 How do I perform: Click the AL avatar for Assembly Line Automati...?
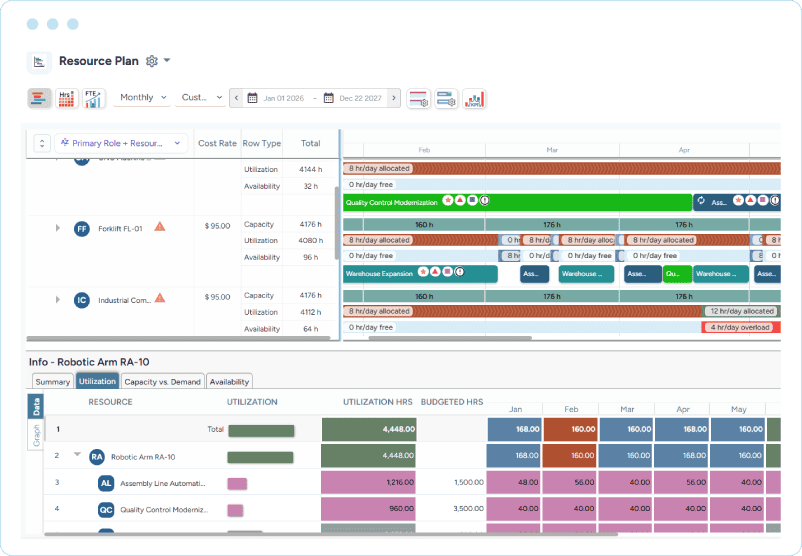[106, 483]
